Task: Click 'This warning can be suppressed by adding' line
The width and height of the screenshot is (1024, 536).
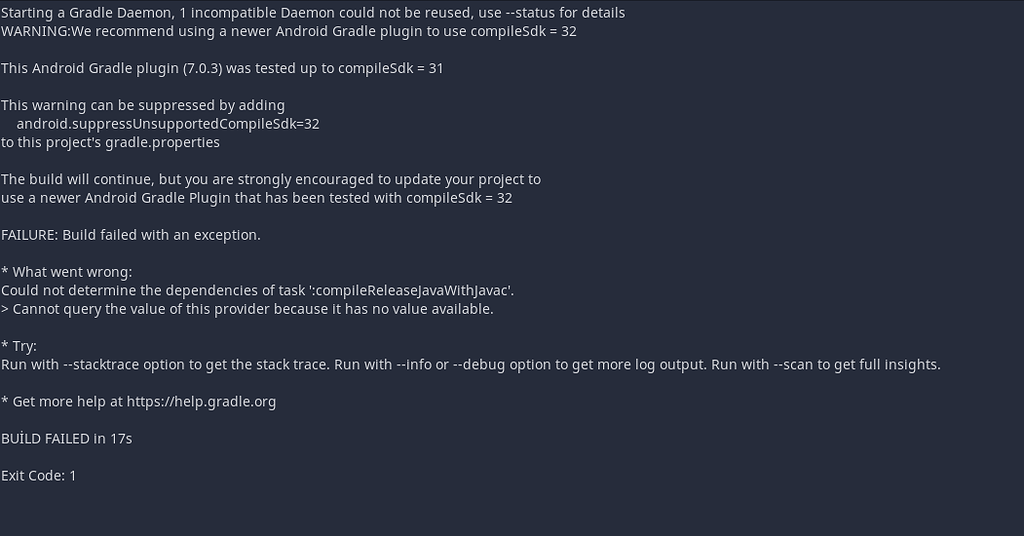Action: (x=143, y=105)
